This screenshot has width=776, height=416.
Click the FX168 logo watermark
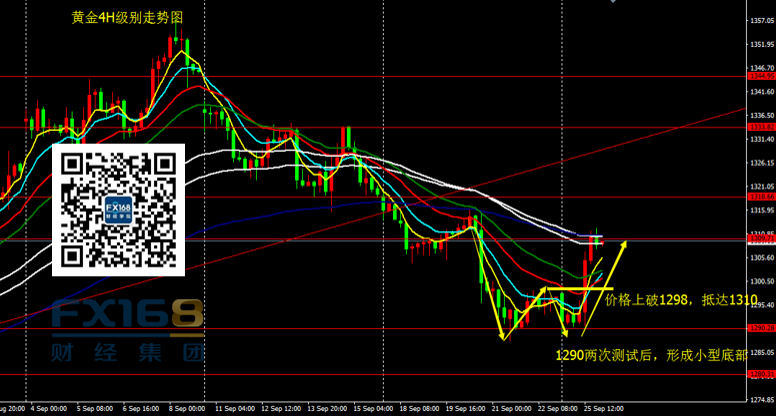tap(127, 318)
